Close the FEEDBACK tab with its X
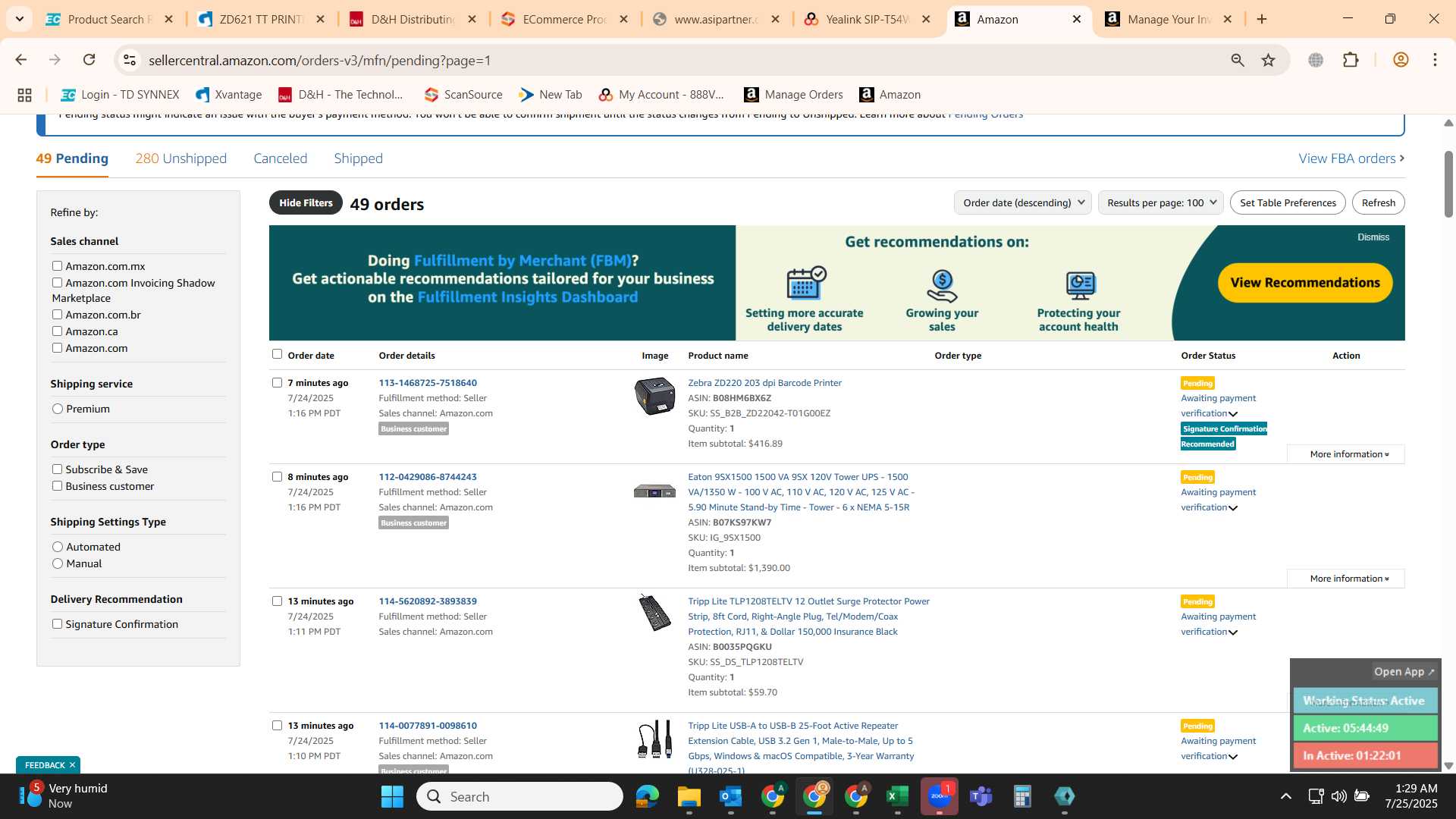This screenshot has width=1456, height=819. pyautogui.click(x=73, y=765)
